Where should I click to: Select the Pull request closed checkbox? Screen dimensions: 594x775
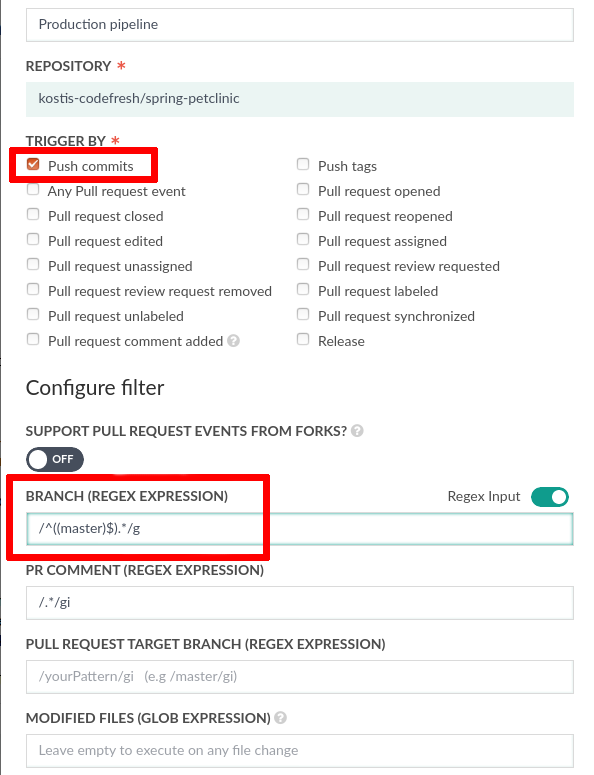coord(33,214)
